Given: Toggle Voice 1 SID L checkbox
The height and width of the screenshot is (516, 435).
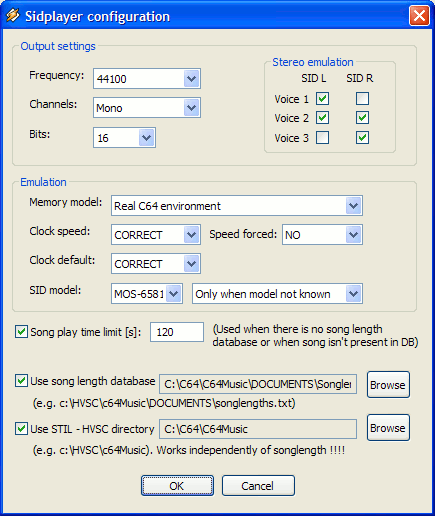Looking at the screenshot, I should 322,98.
